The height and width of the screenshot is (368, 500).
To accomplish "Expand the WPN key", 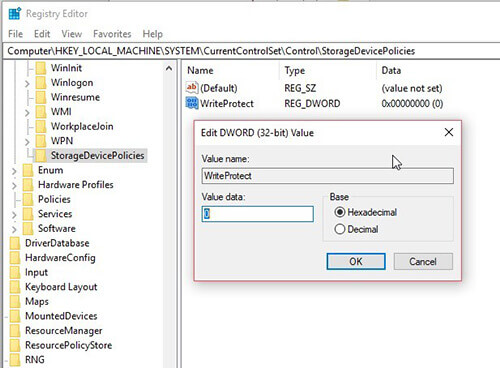I will pos(27,142).
